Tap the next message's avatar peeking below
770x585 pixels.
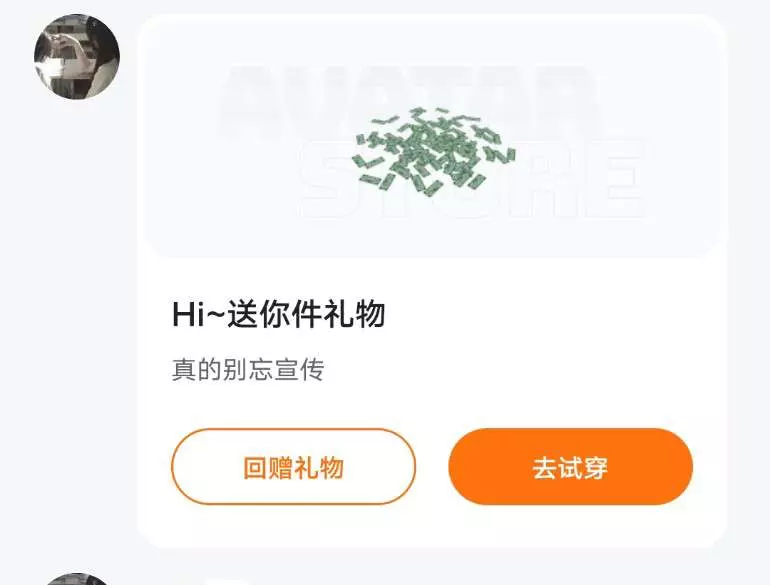click(77, 579)
